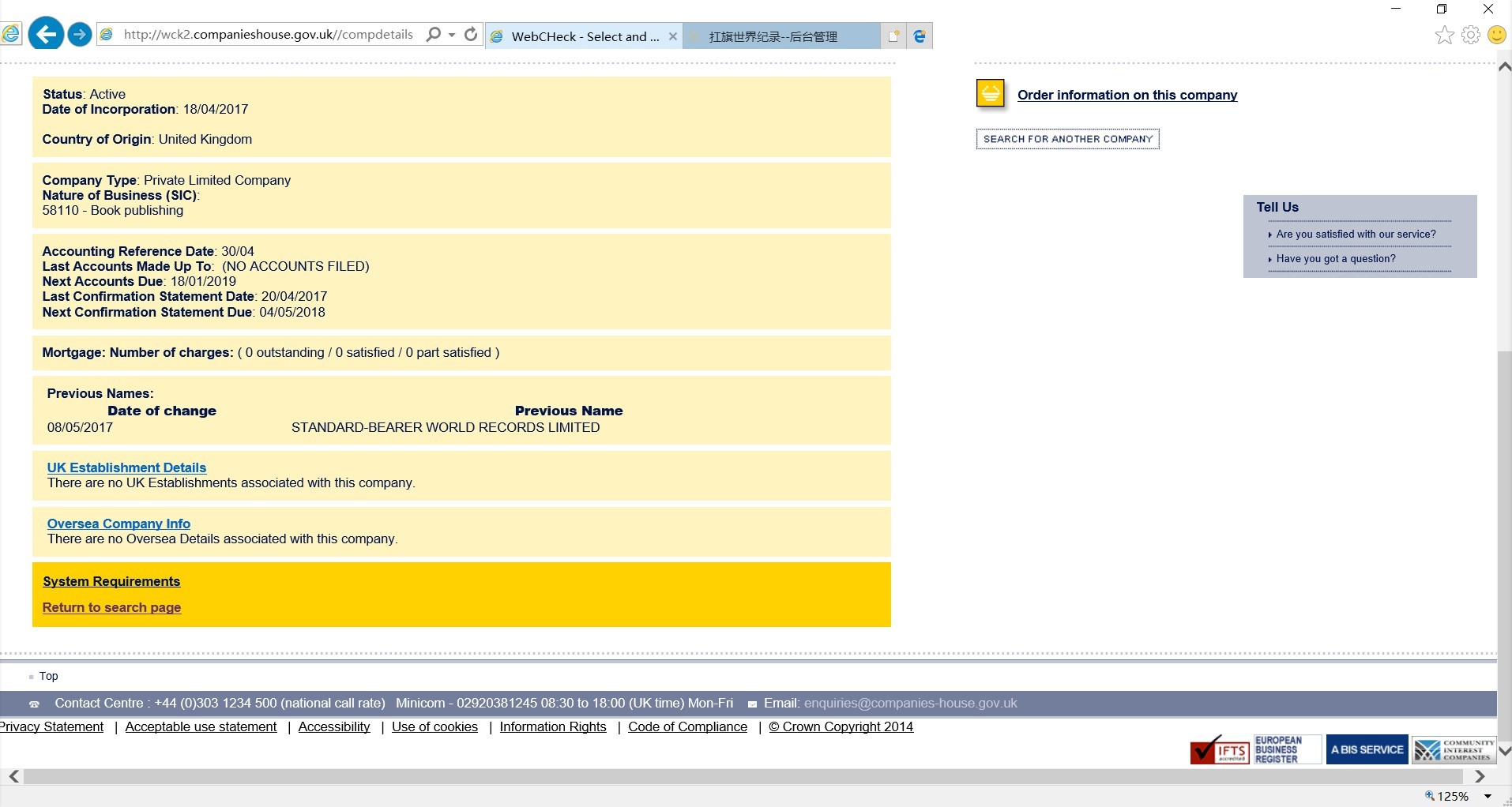
Task: Open the Favorites star icon
Action: pyautogui.click(x=1444, y=35)
